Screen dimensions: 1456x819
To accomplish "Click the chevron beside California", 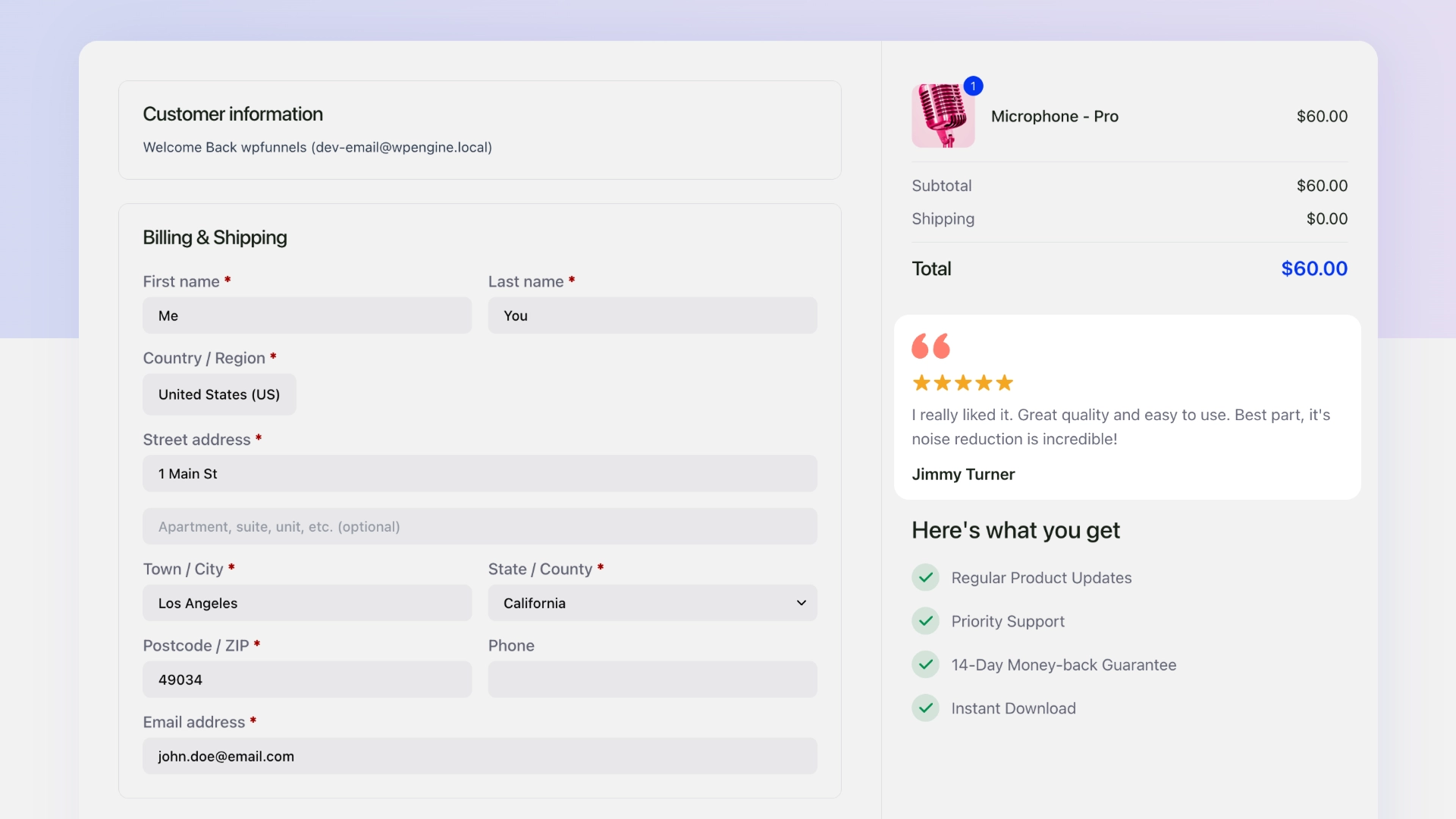I will pos(801,603).
